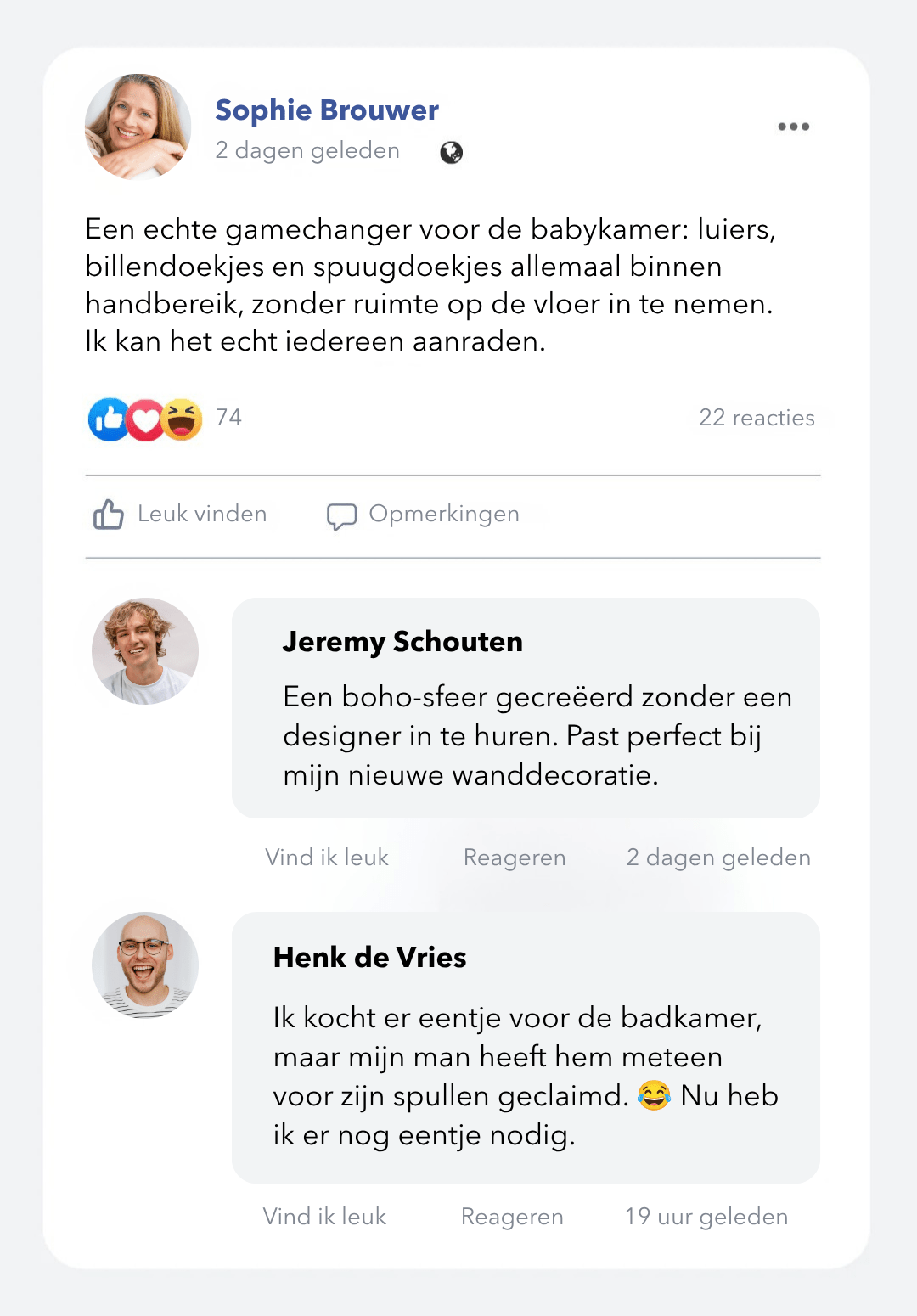The height and width of the screenshot is (1316, 917).
Task: Toggle Leuk vinden on the post
Action: coord(180,515)
